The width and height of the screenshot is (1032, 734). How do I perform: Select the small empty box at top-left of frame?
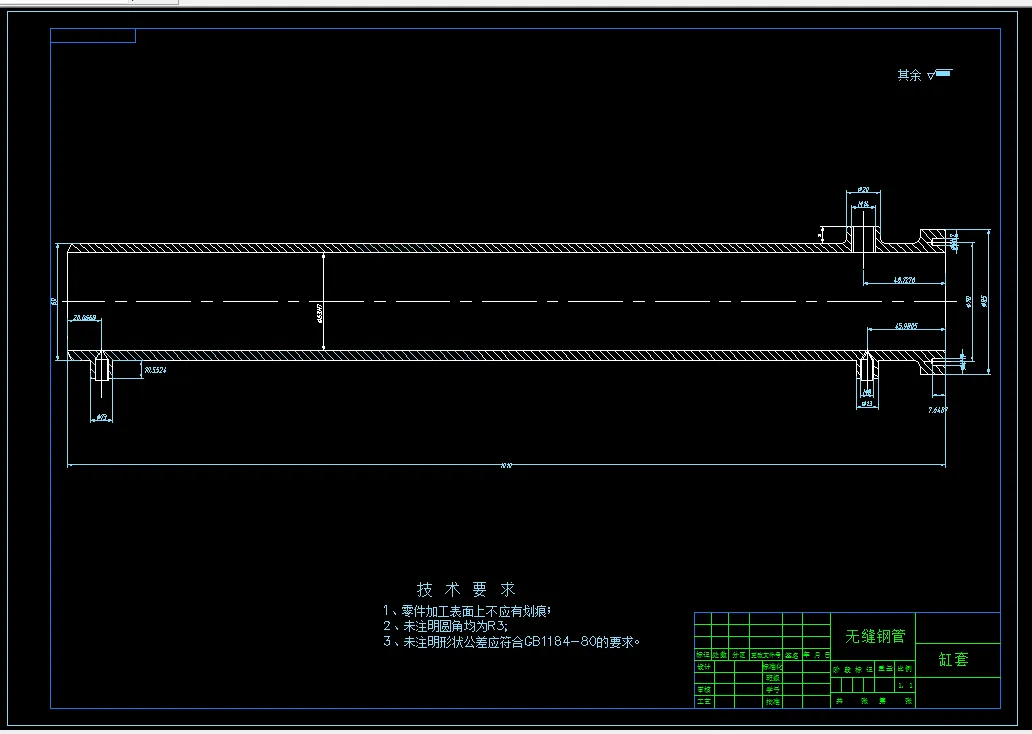(x=93, y=36)
